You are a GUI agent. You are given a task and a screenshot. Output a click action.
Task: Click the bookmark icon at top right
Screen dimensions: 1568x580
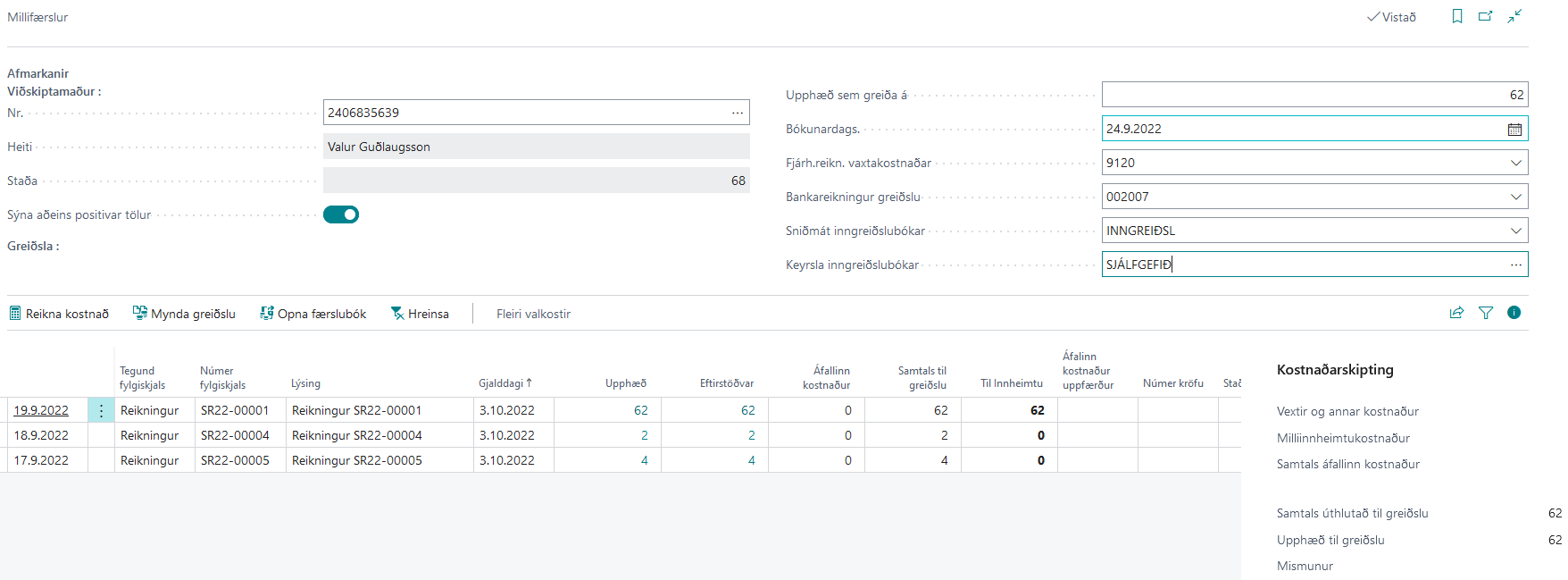(1457, 16)
